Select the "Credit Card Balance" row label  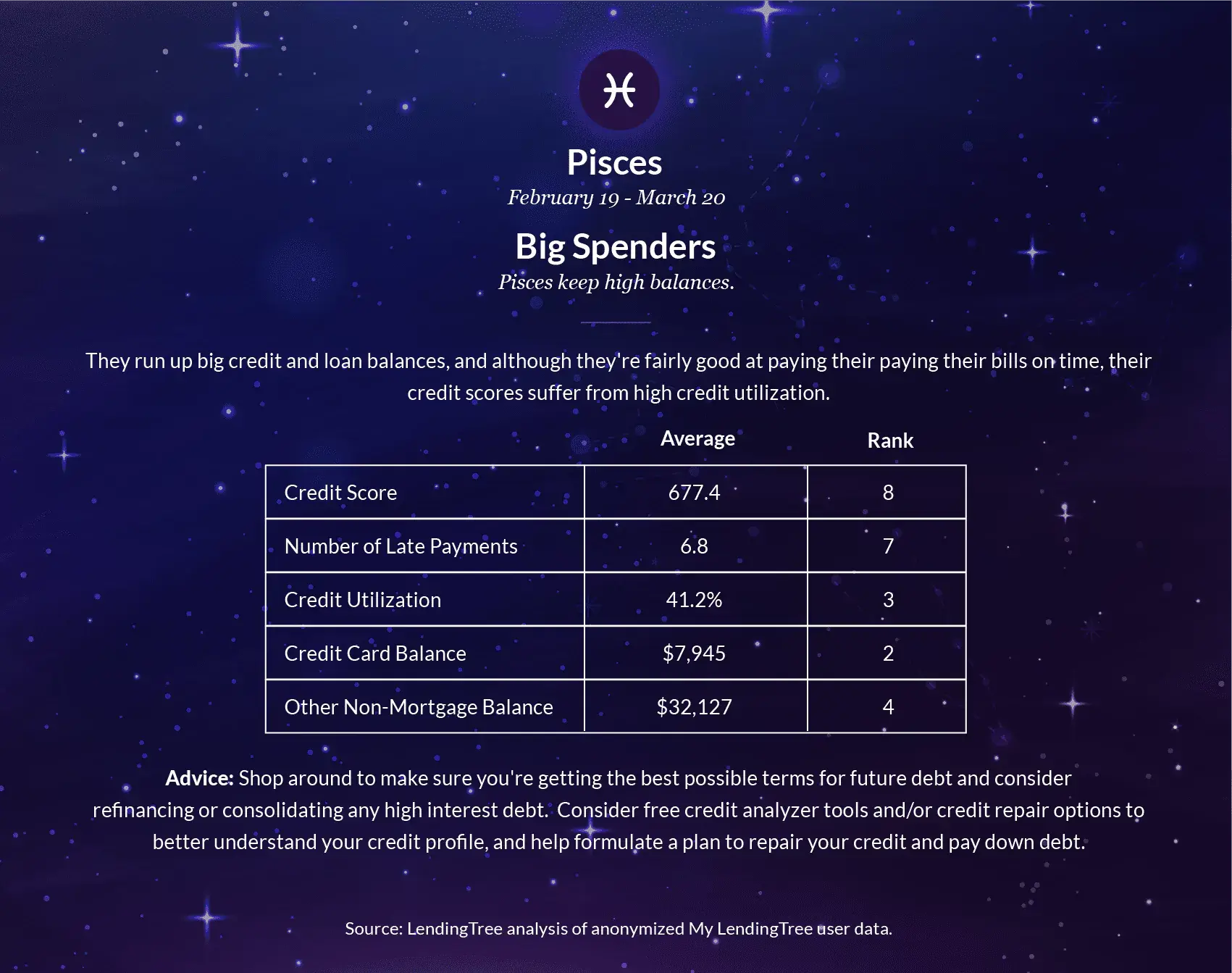click(x=375, y=653)
